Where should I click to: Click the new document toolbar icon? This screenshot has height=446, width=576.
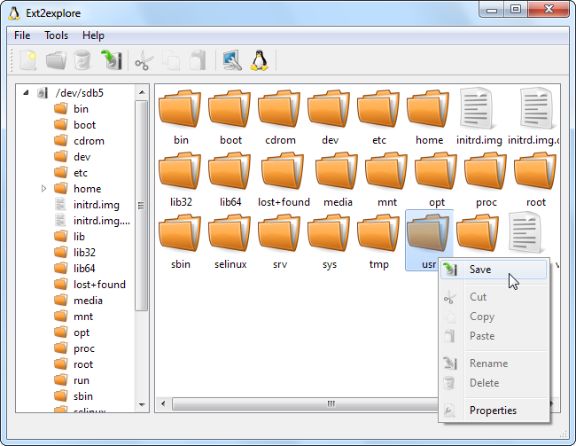click(28, 60)
